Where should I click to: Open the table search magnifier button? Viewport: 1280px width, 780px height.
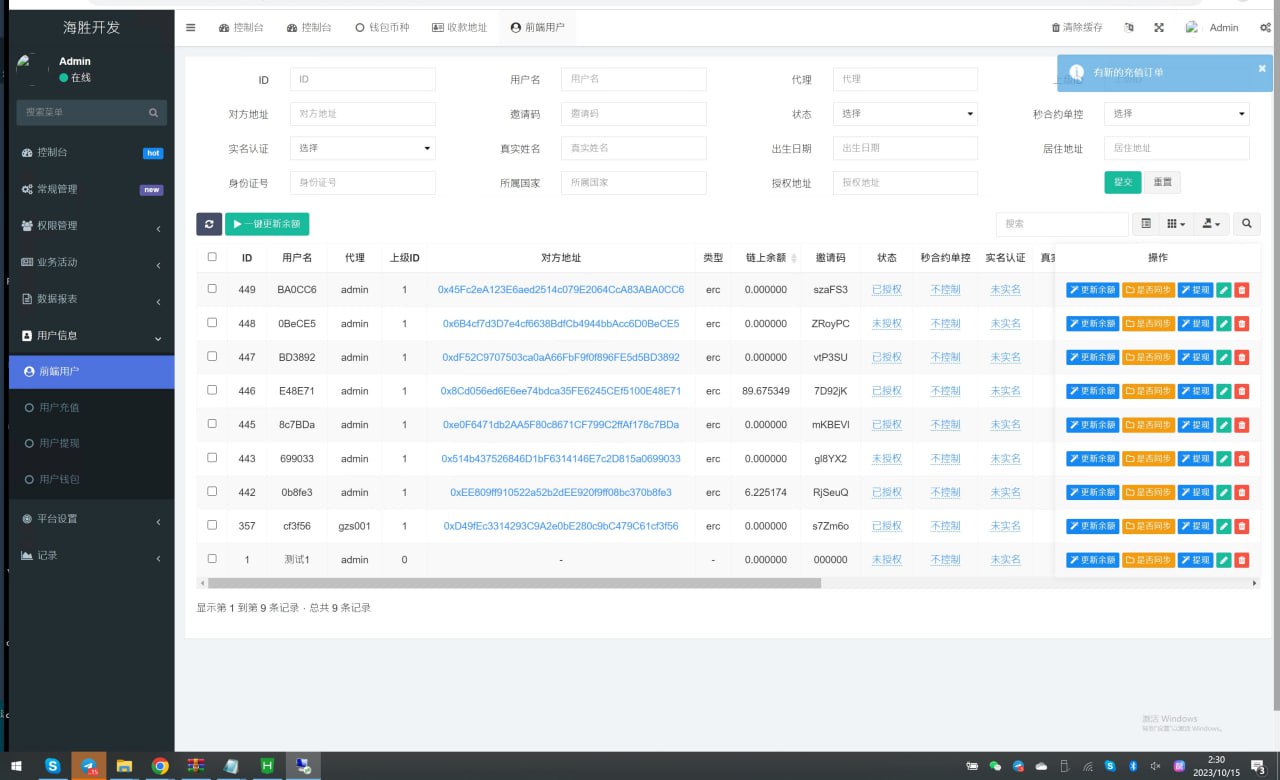(x=1247, y=224)
